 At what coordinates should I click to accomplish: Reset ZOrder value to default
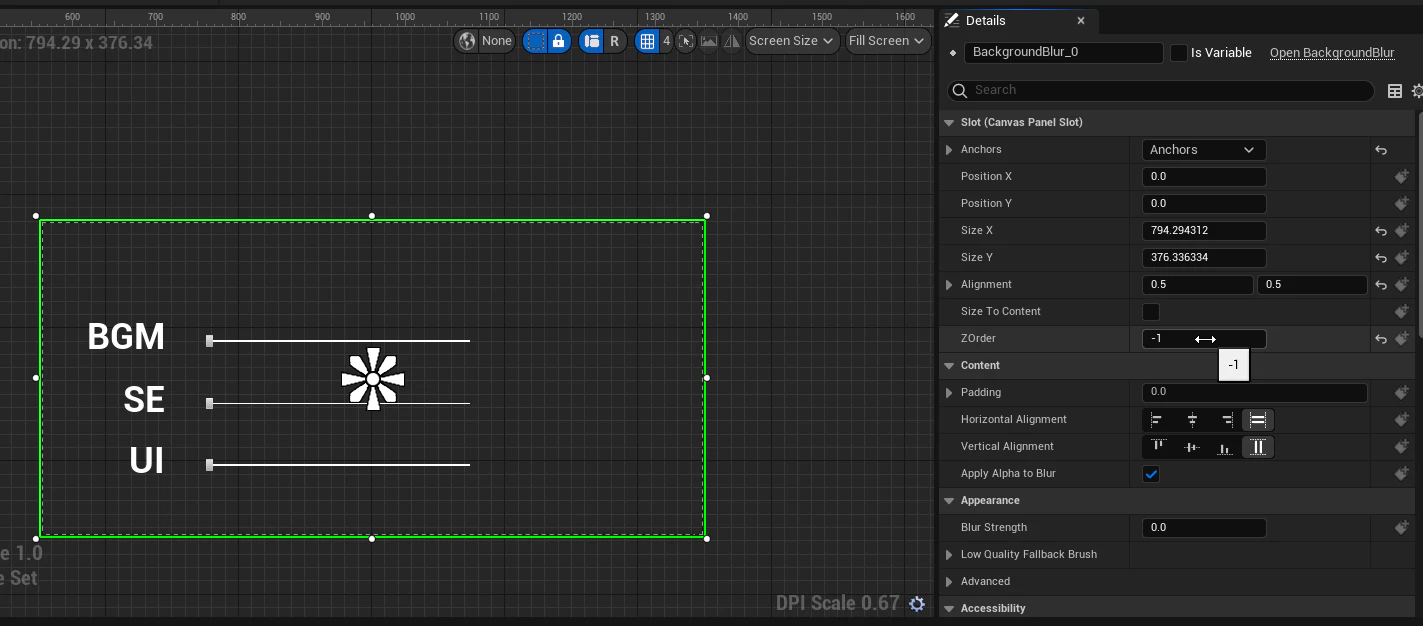[1381, 339]
